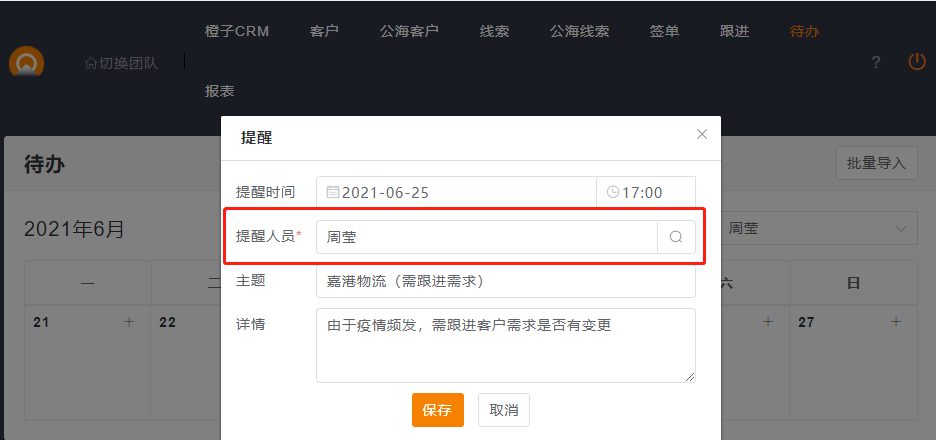This screenshot has width=936, height=440.
Task: Go to the 公海线索 menu
Action: (579, 31)
